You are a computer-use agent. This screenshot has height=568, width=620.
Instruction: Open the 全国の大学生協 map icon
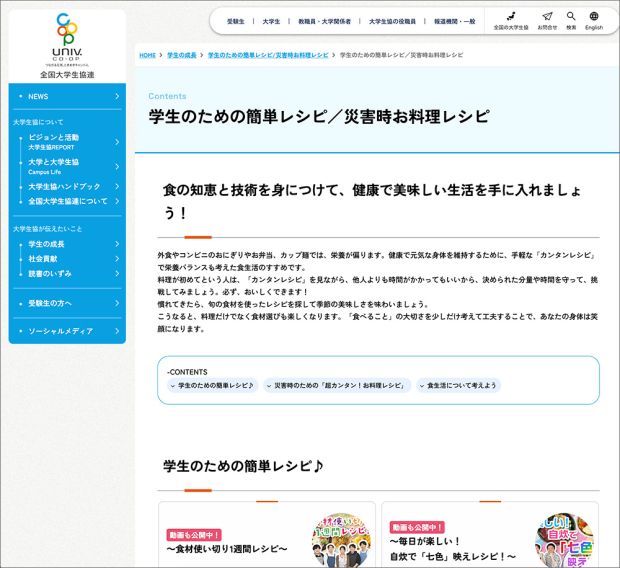511,16
